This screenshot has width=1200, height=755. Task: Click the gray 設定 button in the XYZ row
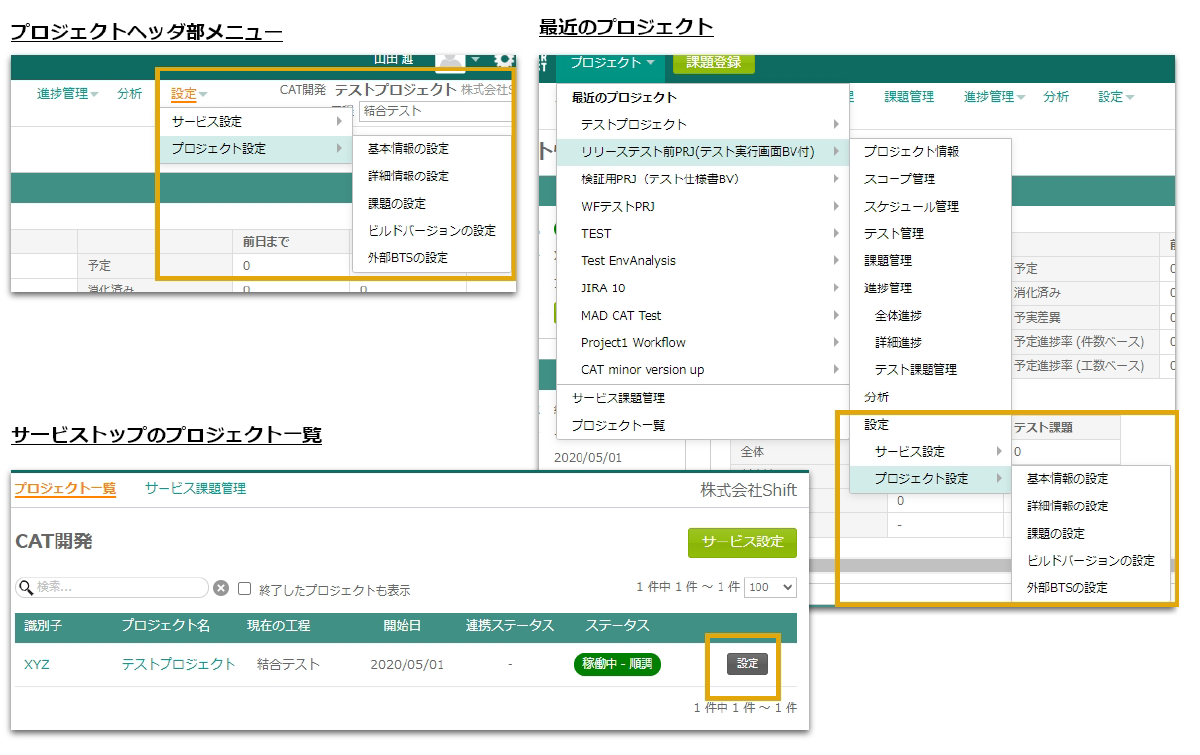coord(748,664)
